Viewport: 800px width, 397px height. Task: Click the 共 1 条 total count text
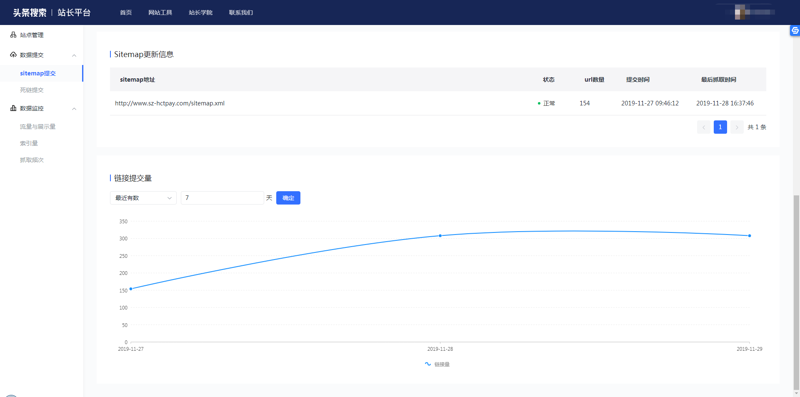coord(757,127)
